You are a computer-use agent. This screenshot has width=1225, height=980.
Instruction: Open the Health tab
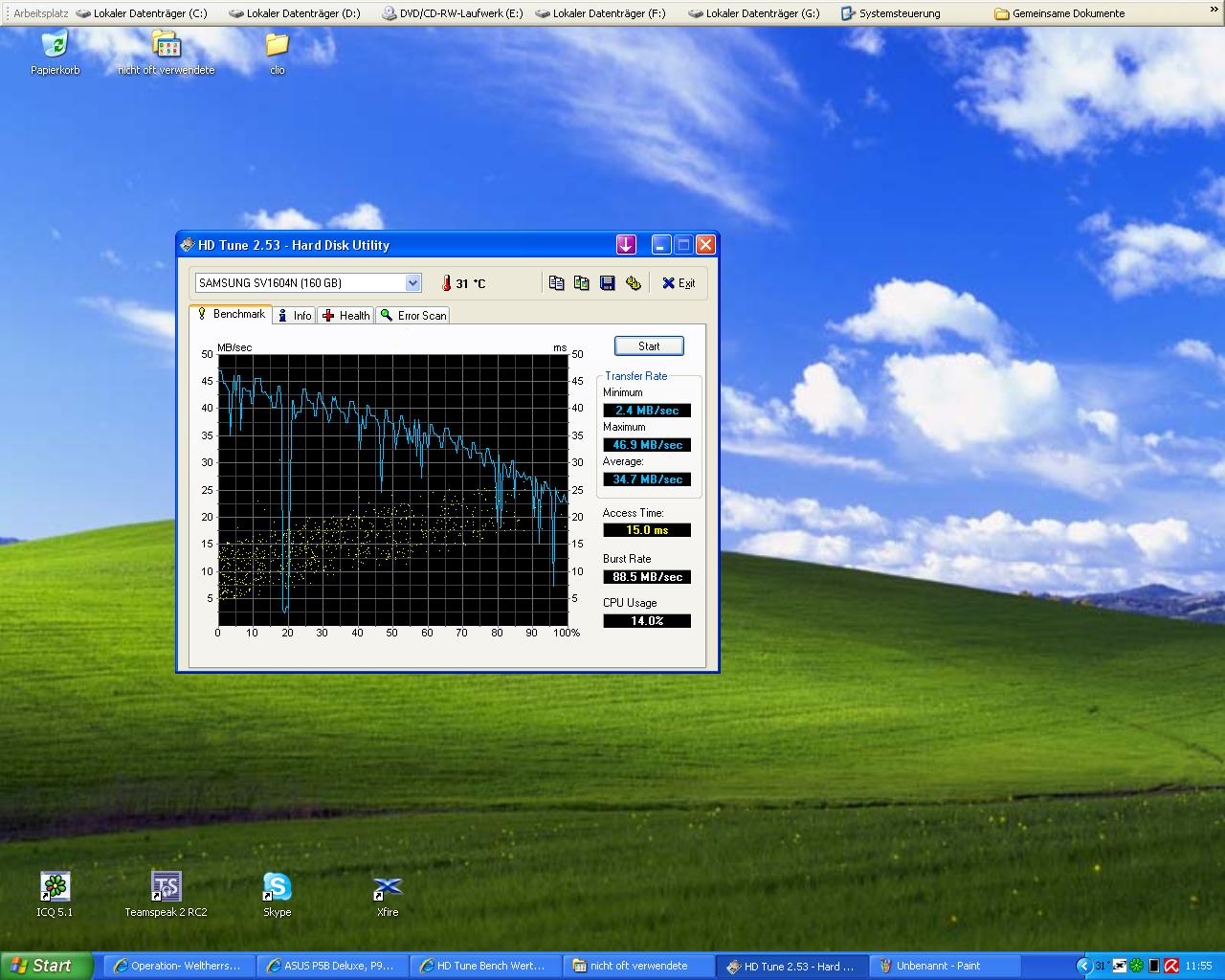345,315
